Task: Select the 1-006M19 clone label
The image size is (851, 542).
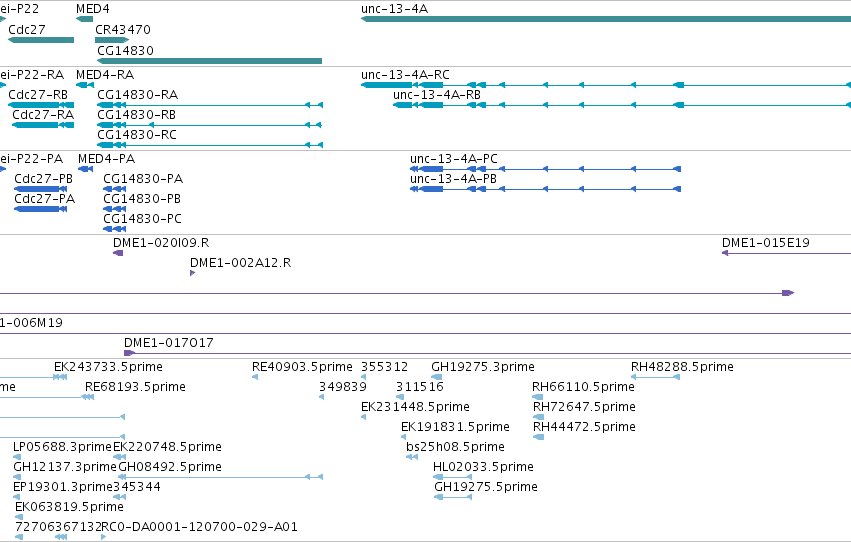Action: coord(31,323)
